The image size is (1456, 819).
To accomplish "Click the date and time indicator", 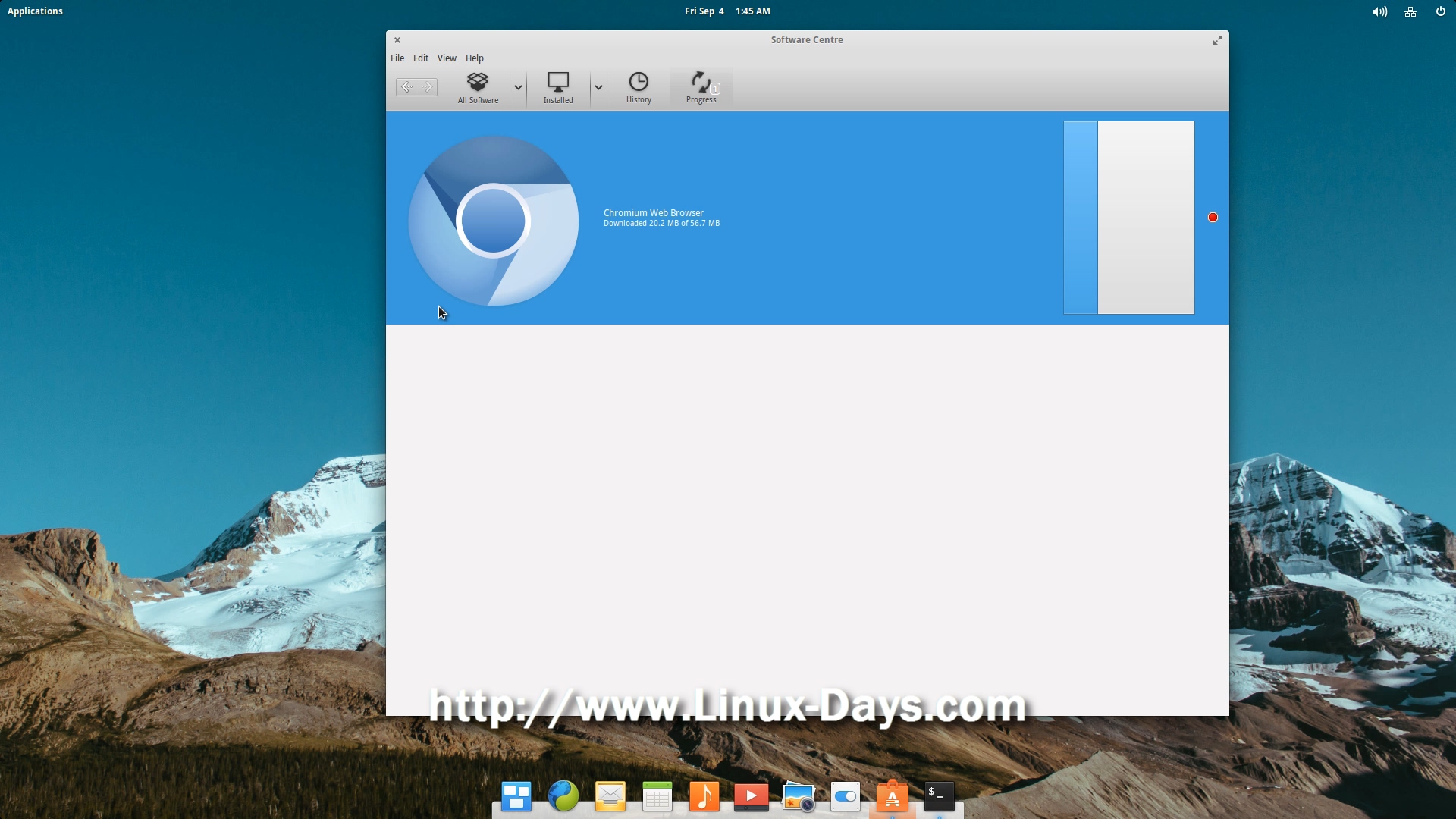I will [727, 11].
